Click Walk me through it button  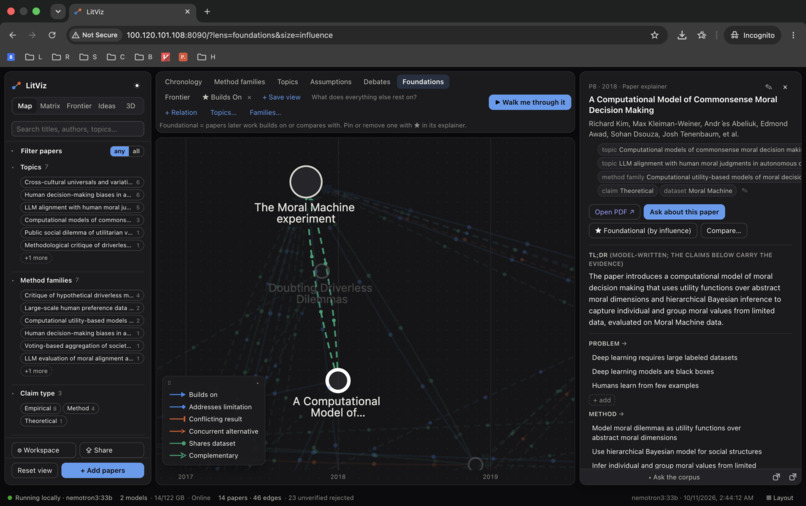tap(529, 102)
